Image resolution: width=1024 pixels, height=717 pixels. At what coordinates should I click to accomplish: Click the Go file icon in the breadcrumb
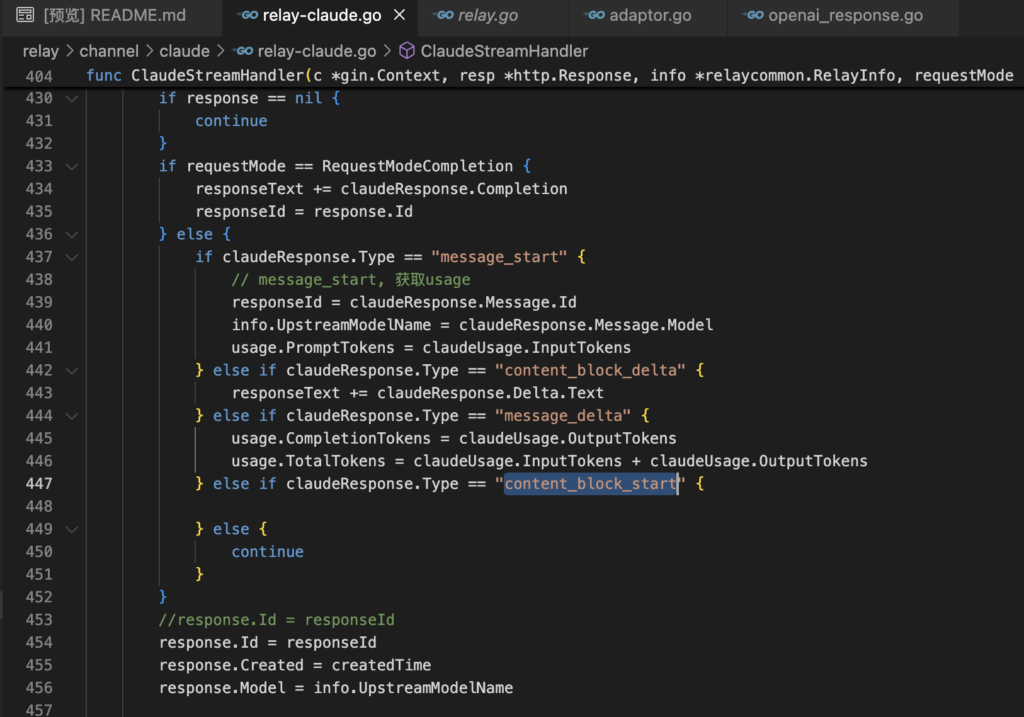[243, 51]
